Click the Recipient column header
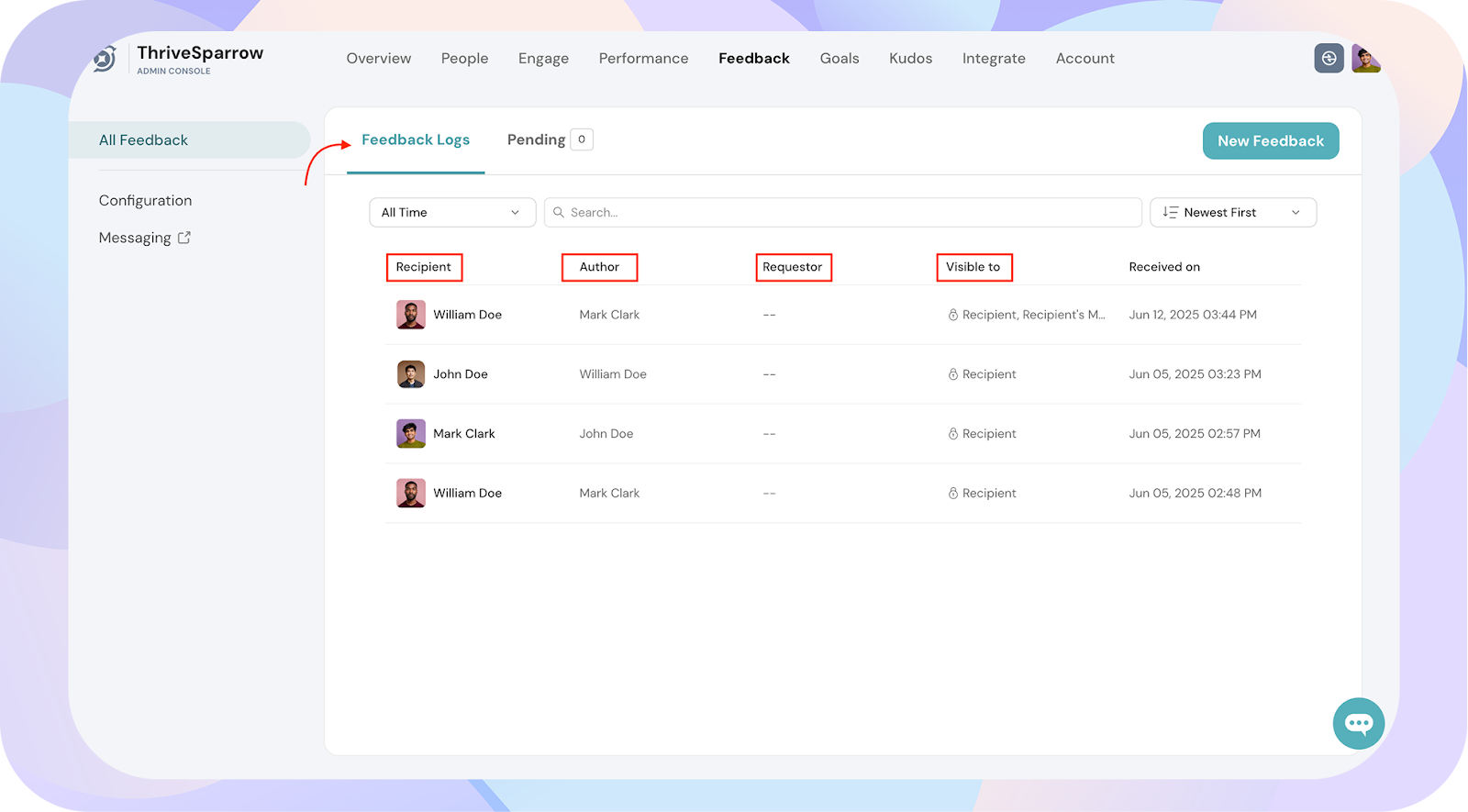The height and width of the screenshot is (812, 1468). click(424, 267)
